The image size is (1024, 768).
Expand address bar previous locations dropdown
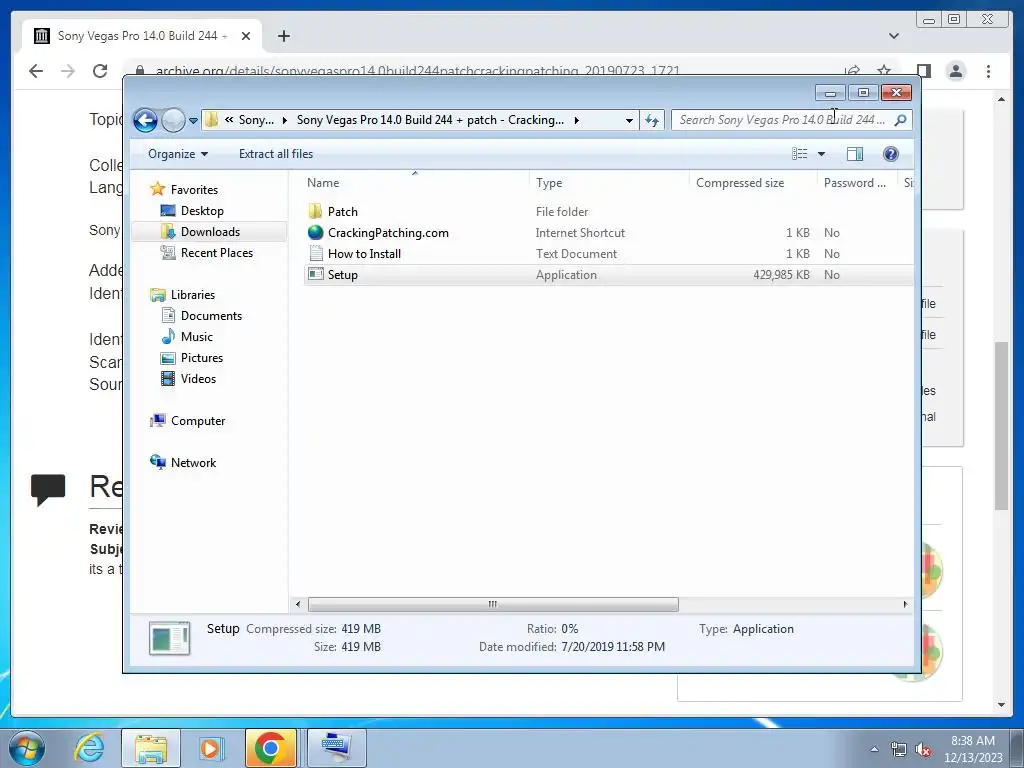[629, 120]
